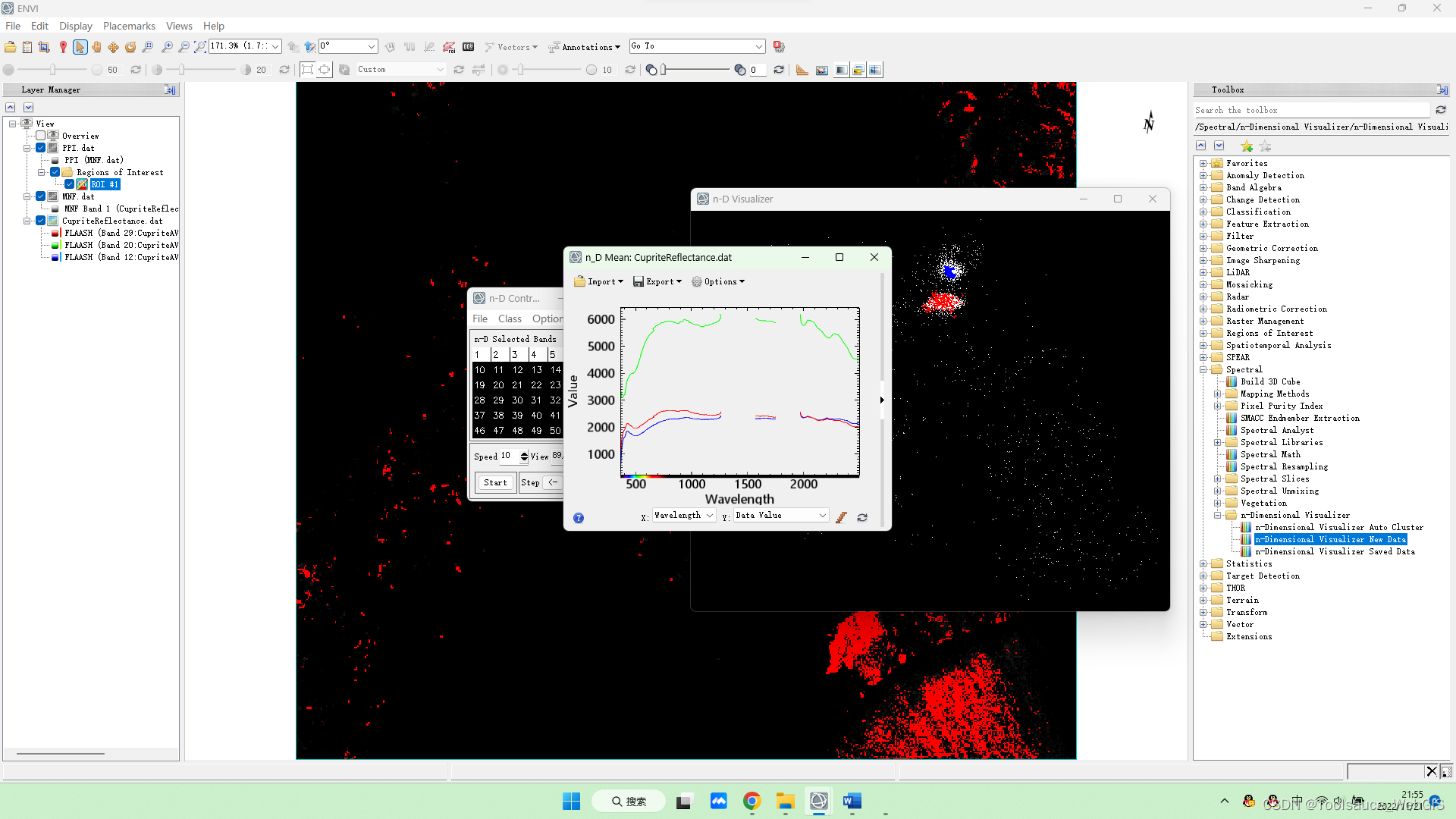Open the zoom percentage dropdown
This screenshot has width=1456, height=819.
point(275,46)
